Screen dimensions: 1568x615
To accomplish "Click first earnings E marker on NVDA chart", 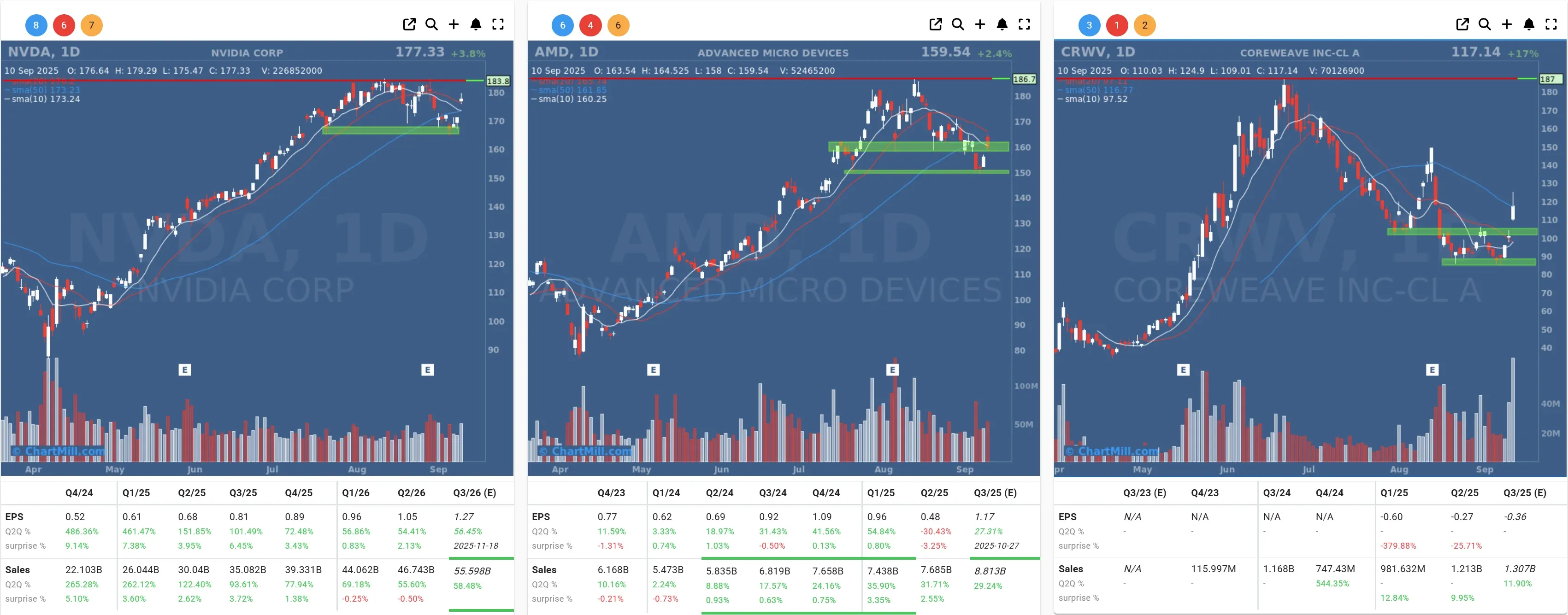I will coord(185,370).
